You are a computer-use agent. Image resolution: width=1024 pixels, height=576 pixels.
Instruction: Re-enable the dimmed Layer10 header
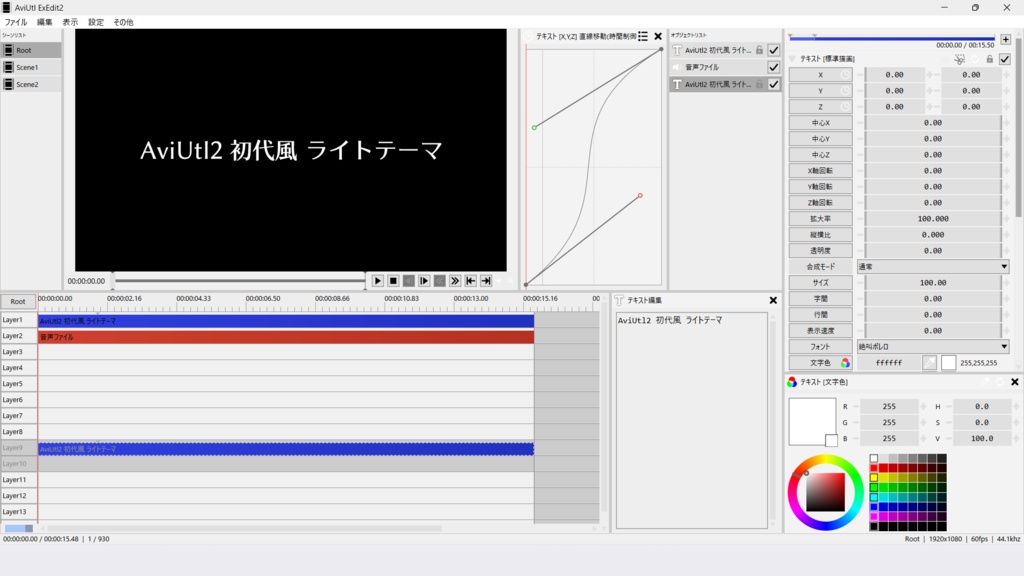point(18,464)
